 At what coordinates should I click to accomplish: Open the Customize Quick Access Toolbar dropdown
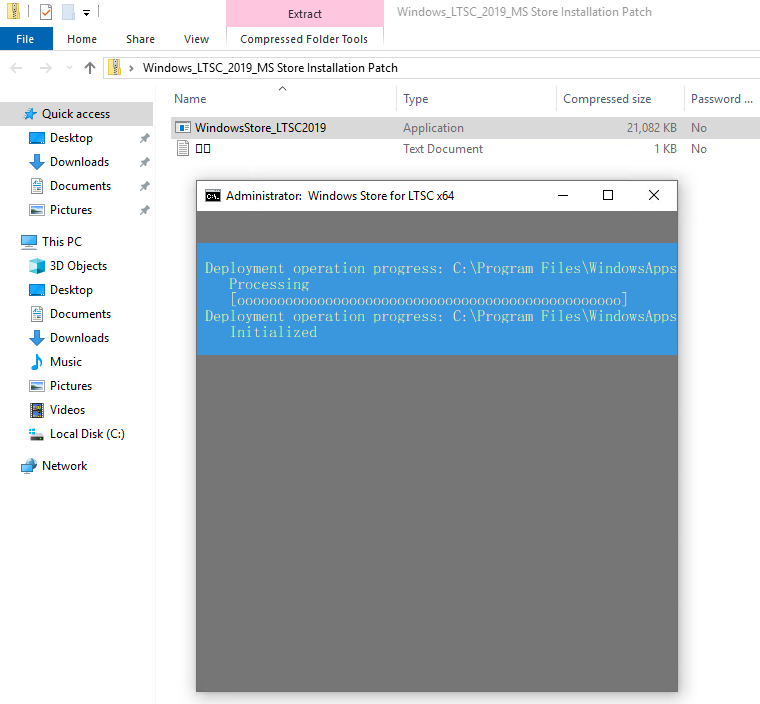(86, 13)
